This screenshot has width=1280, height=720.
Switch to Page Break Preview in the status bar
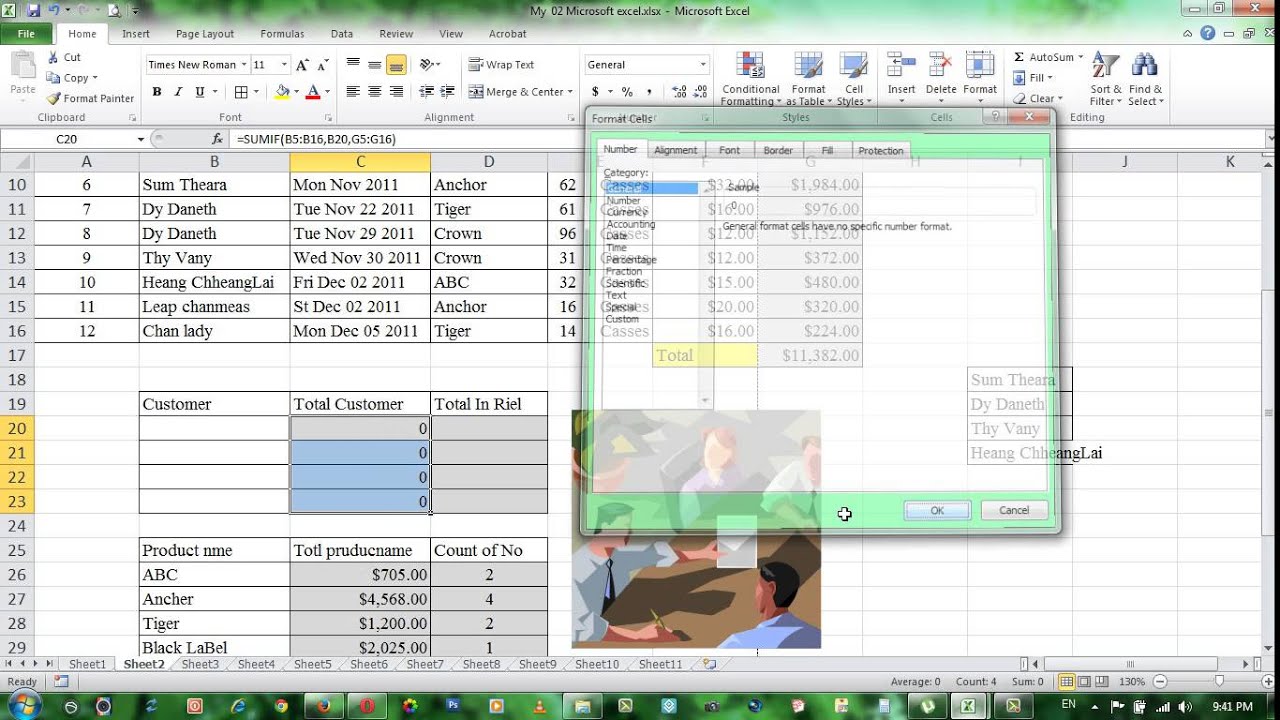click(1102, 682)
